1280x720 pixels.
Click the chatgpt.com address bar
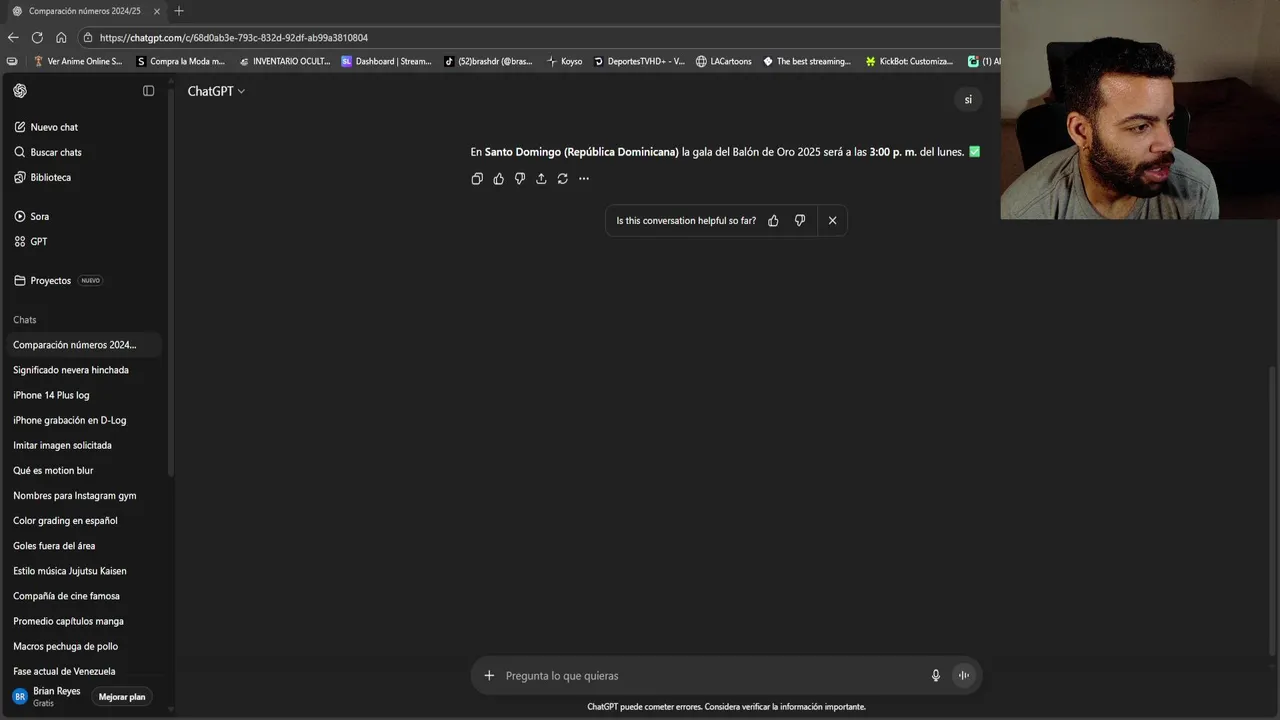tap(540, 38)
